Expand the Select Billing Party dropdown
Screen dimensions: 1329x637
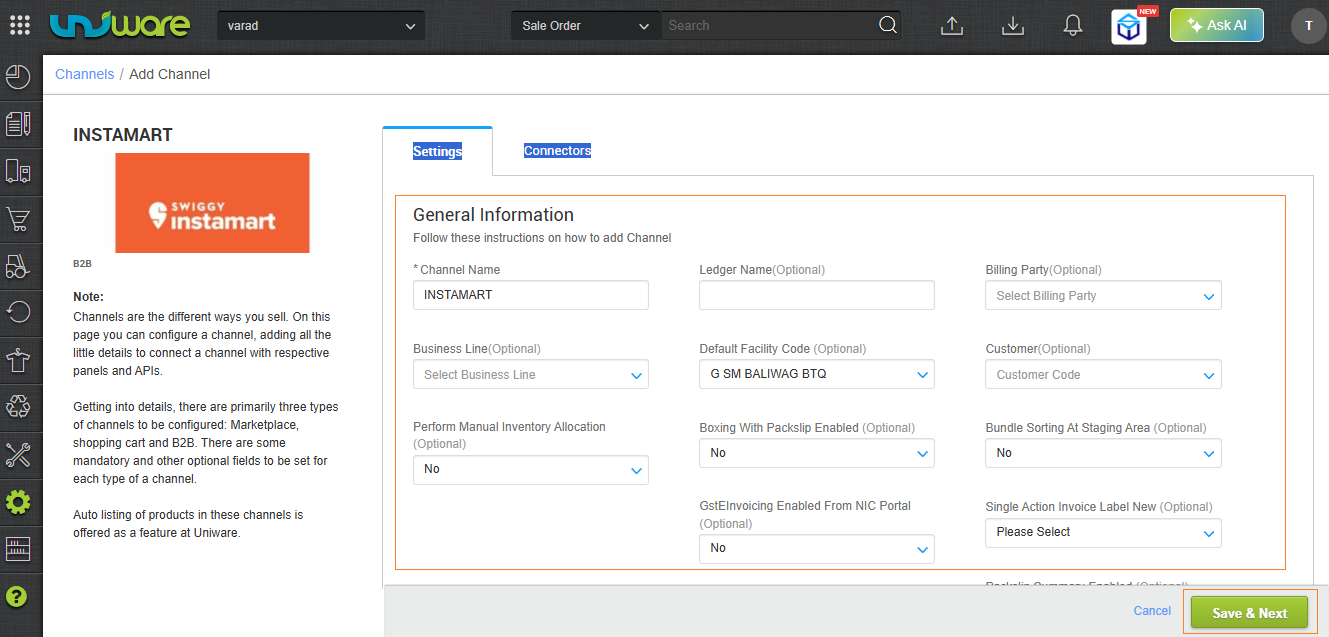(x=1103, y=296)
